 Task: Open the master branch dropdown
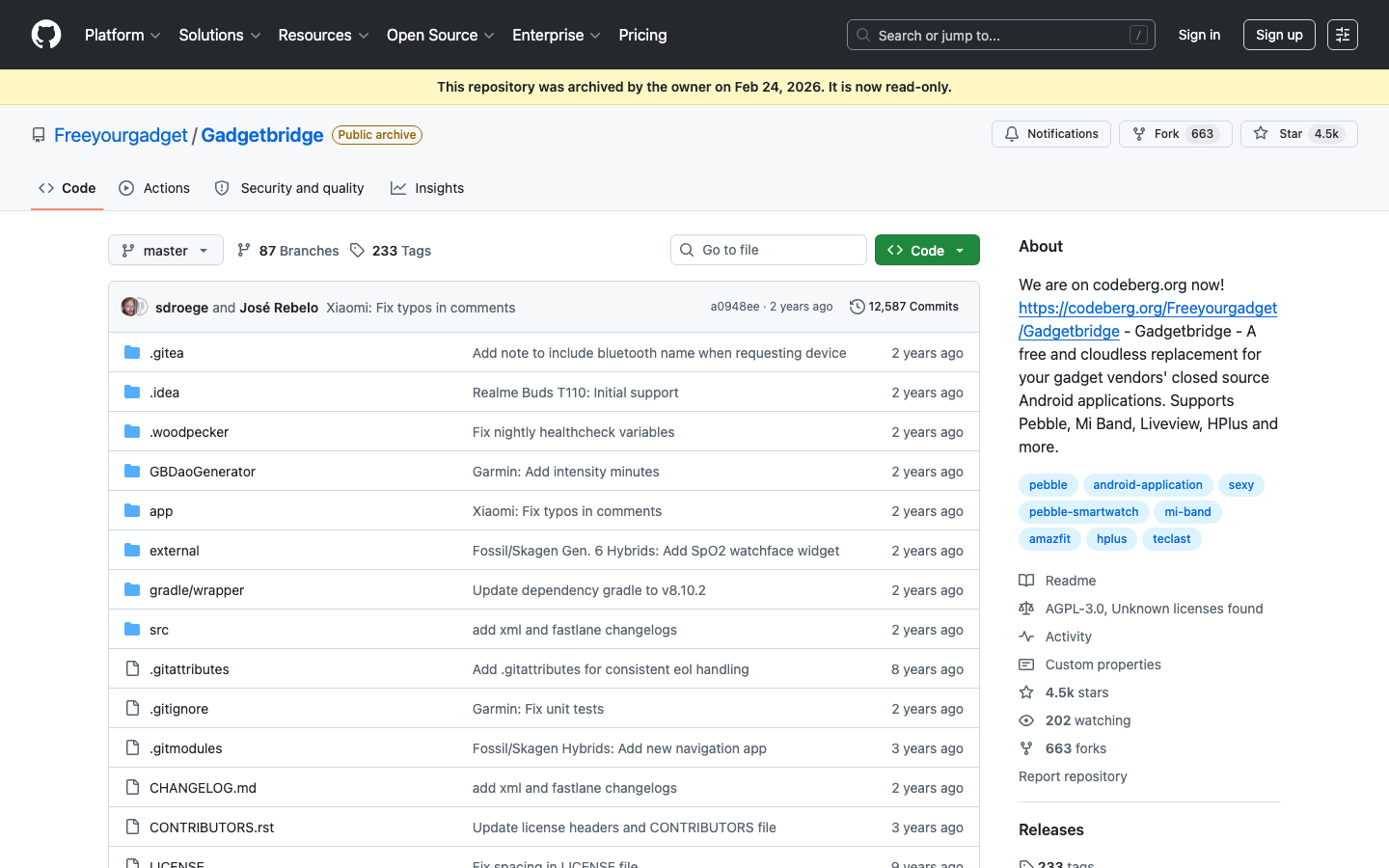point(166,250)
